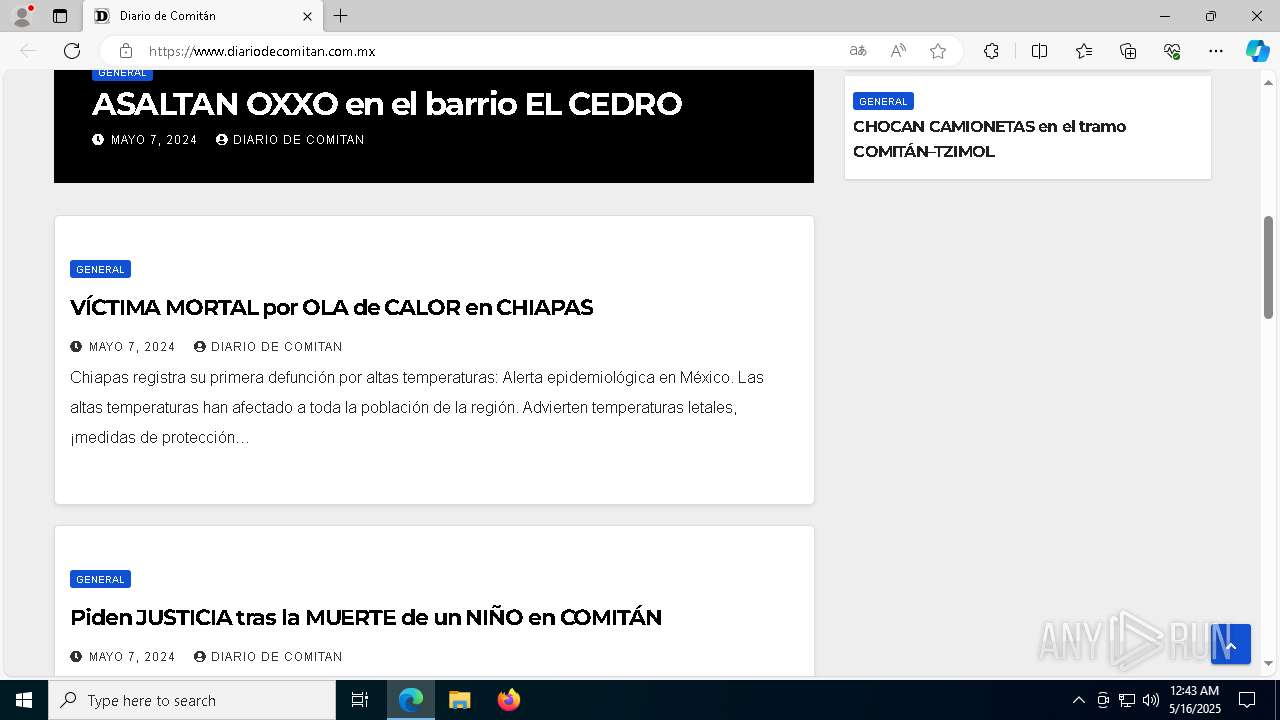Toggle the split screen icon
Viewport: 1280px width, 720px height.
pyautogui.click(x=1039, y=51)
